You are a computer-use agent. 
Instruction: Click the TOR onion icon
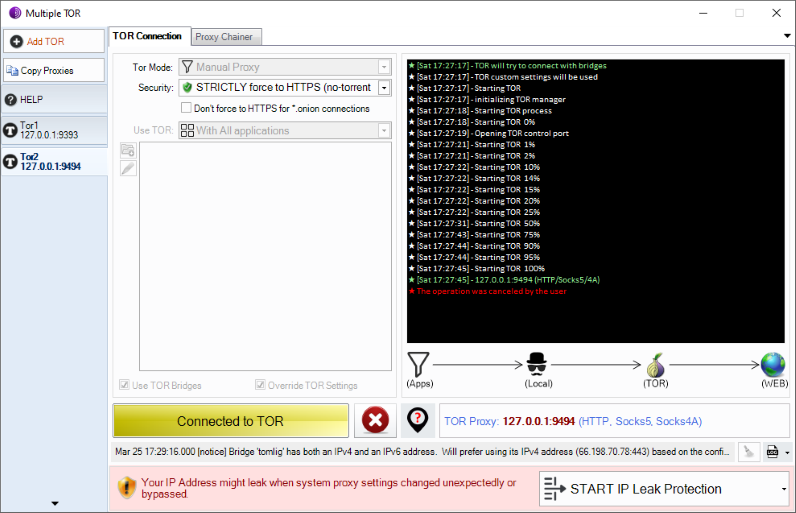coord(655,365)
